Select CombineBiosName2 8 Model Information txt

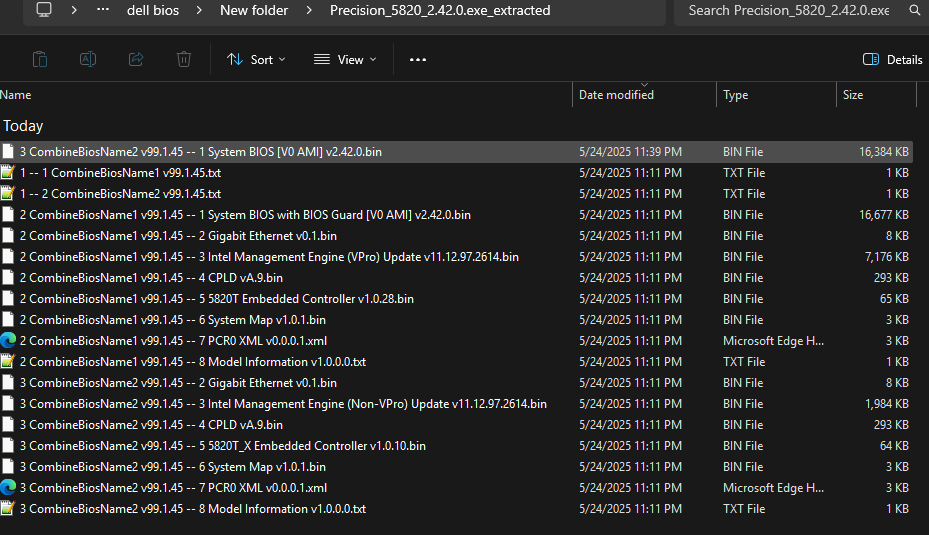(456, 508)
